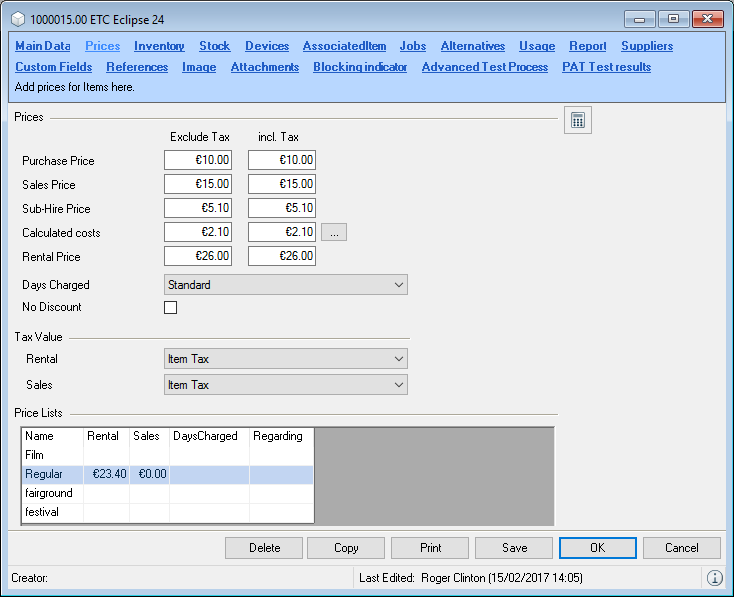Viewport: 734px width, 597px height.
Task: Open the Rental tax value dropdown
Action: [x=285, y=359]
